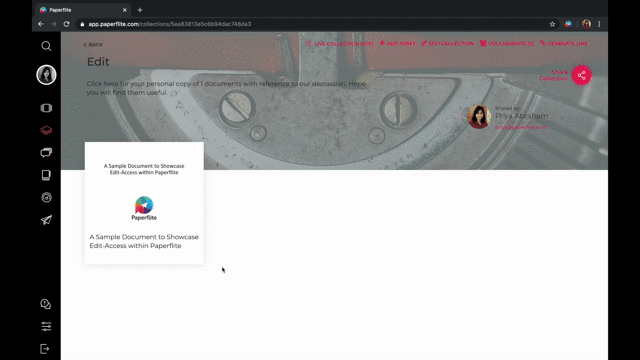The image size is (640, 360).
Task: Open the Chrome profile avatar in the toolbar
Action: (587, 24)
